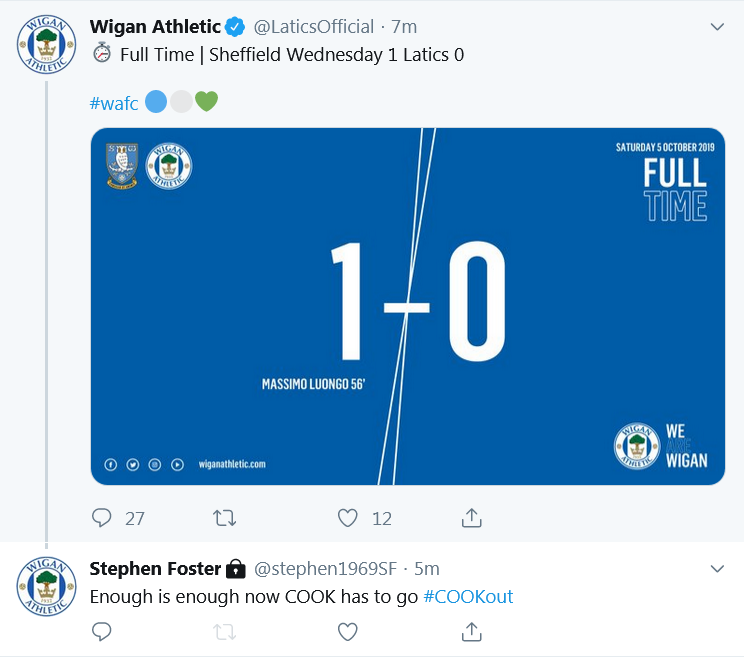Reply to the Wigan Athletic full time tweet
This screenshot has height=661, width=744.
coord(102,518)
